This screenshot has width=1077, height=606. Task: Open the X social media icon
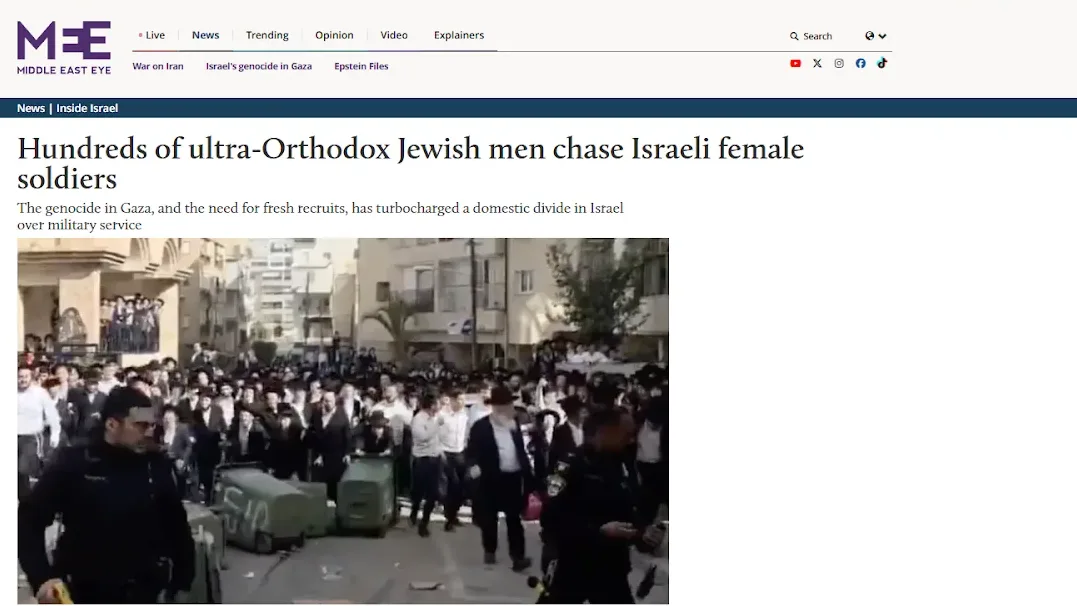point(817,63)
